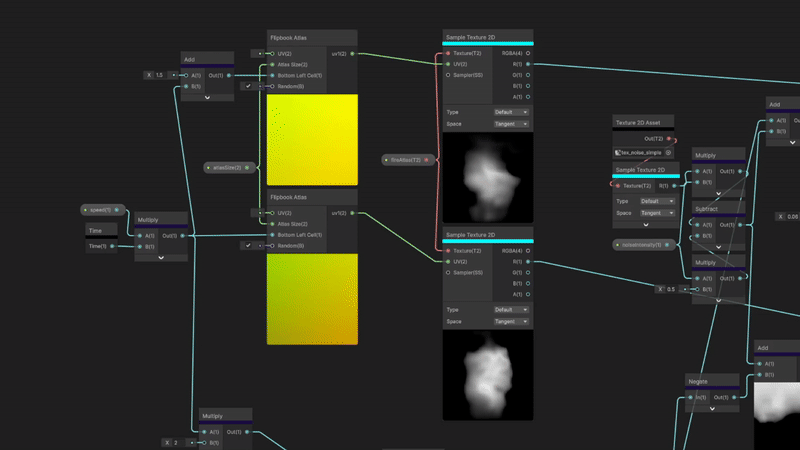Screen dimensions: 800x450
Task: Toggle Random checkbox on top Flipbook Atlas
Action: (x=248, y=86)
